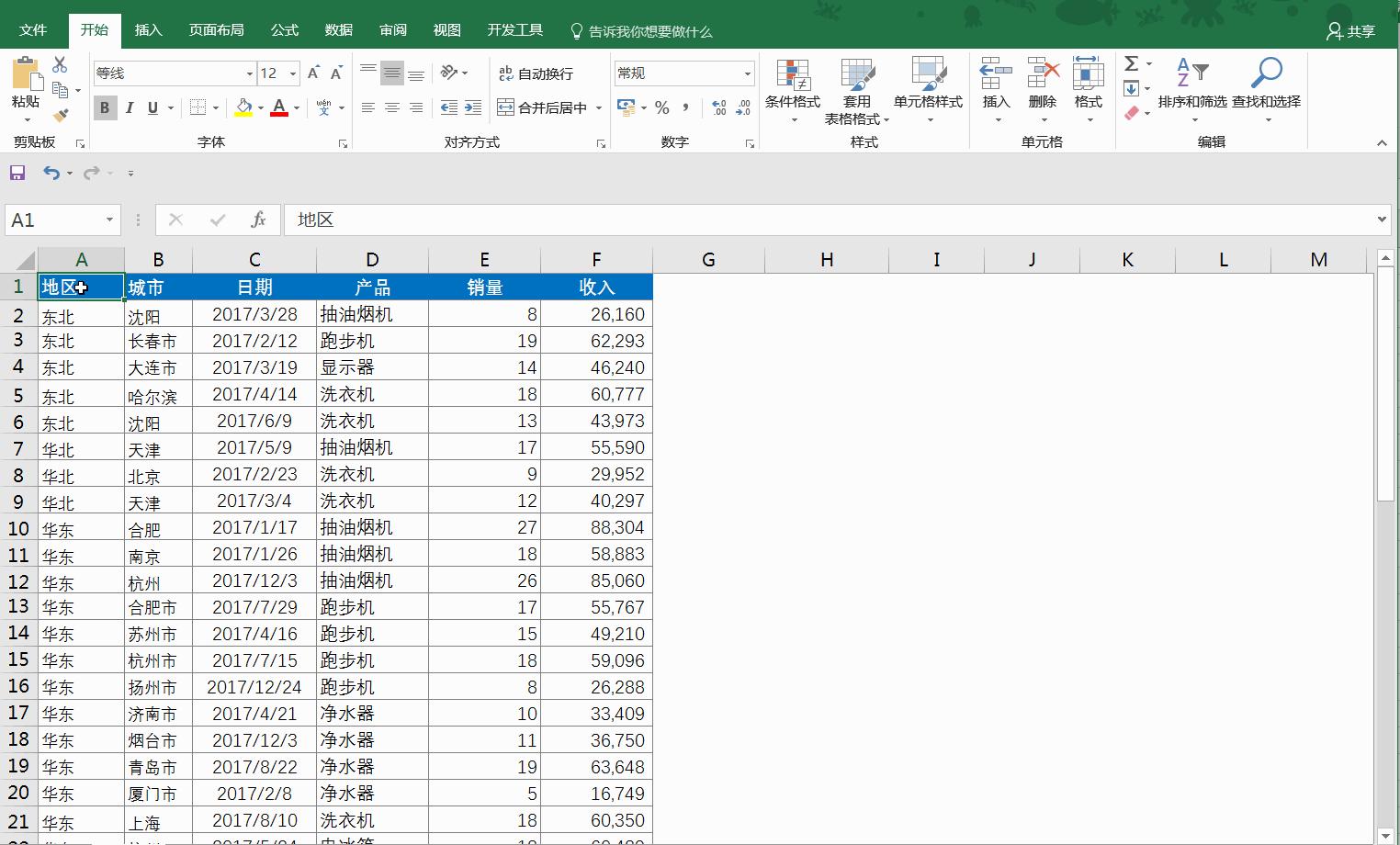
Task: Open the 排序和筛选 sort and filter tool
Action: tap(1193, 89)
